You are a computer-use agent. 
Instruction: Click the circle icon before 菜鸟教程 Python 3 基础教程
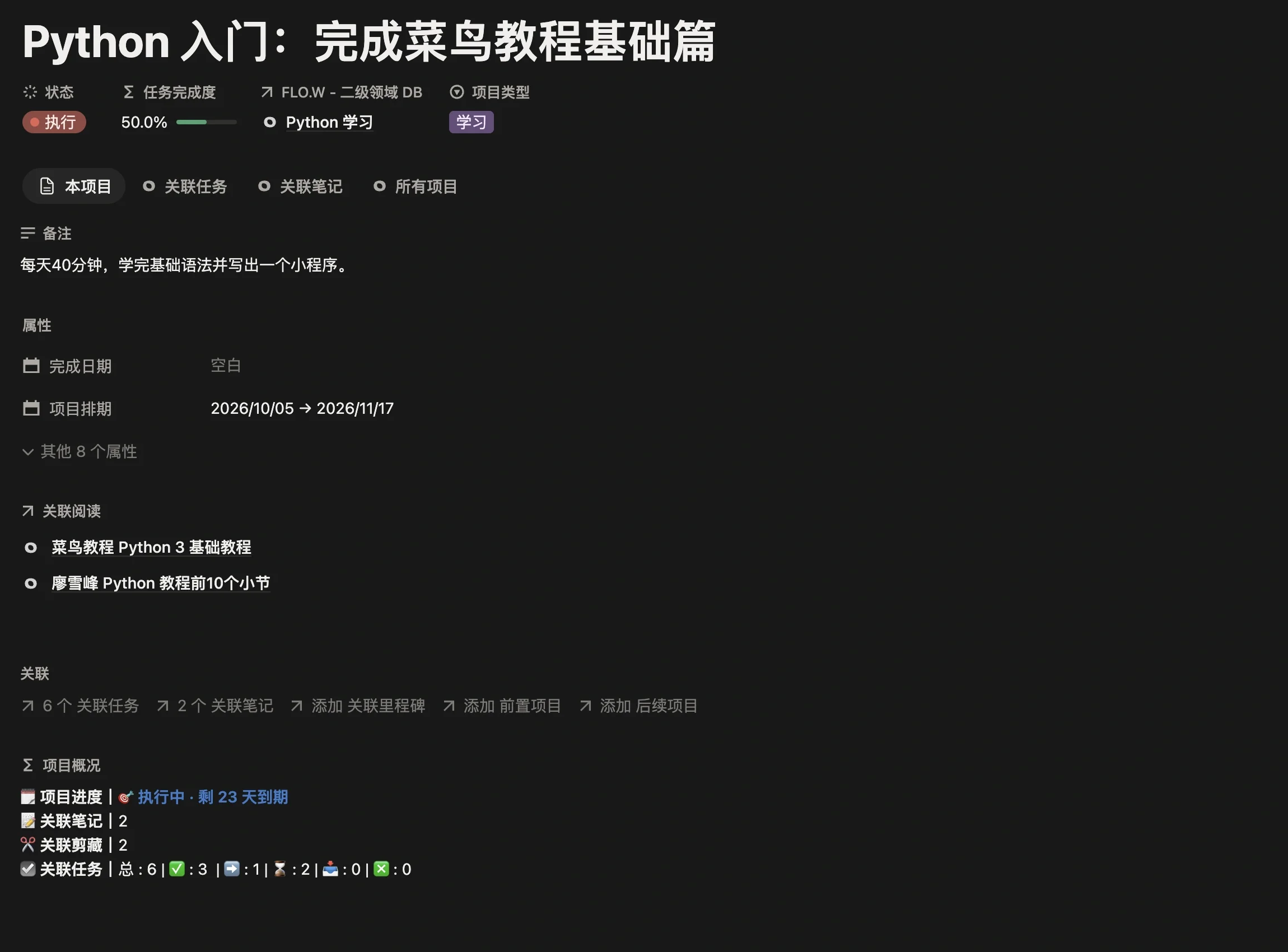(31, 548)
